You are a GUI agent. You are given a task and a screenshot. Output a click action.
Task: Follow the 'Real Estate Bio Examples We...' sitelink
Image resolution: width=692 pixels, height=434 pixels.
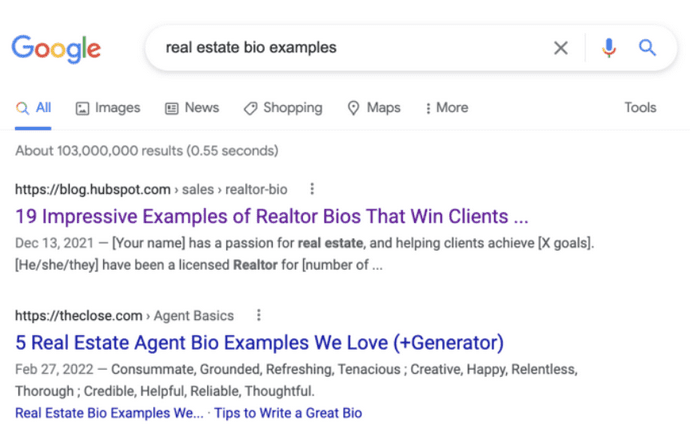click(110, 413)
